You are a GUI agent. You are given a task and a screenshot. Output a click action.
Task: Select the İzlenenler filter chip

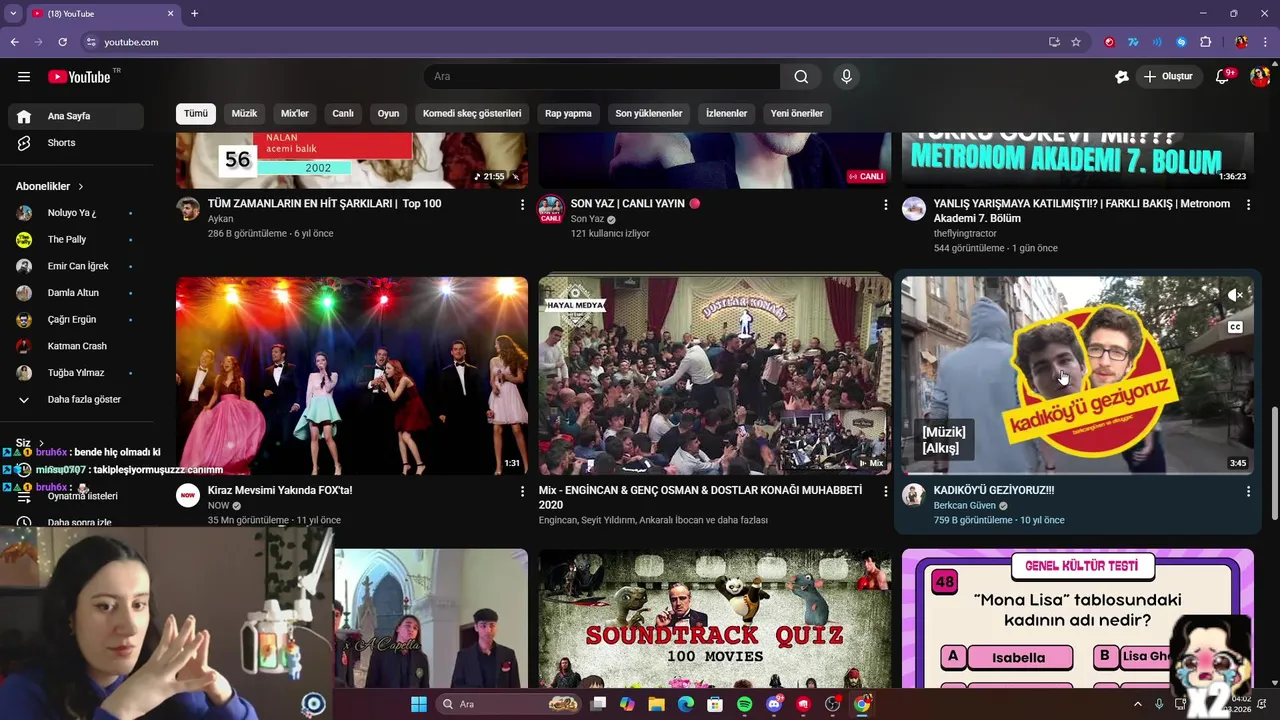[x=726, y=113]
